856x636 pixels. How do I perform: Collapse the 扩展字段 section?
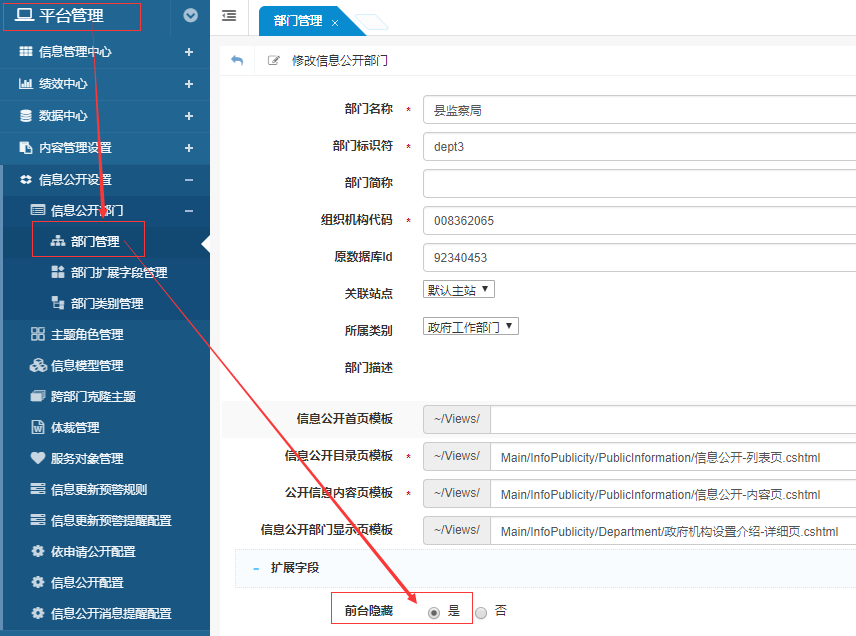(256, 568)
